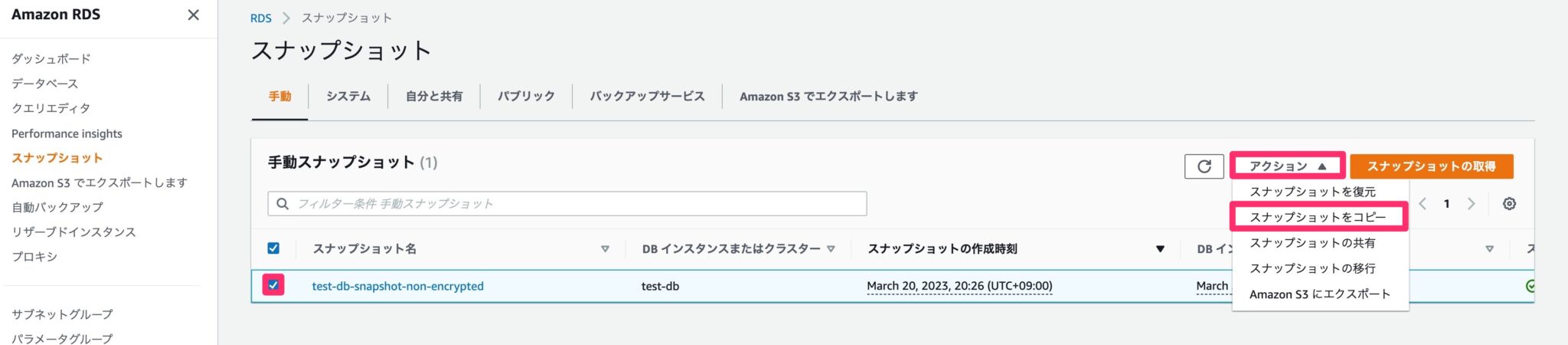
Task: Open the table preferences gear icon
Action: click(1508, 204)
